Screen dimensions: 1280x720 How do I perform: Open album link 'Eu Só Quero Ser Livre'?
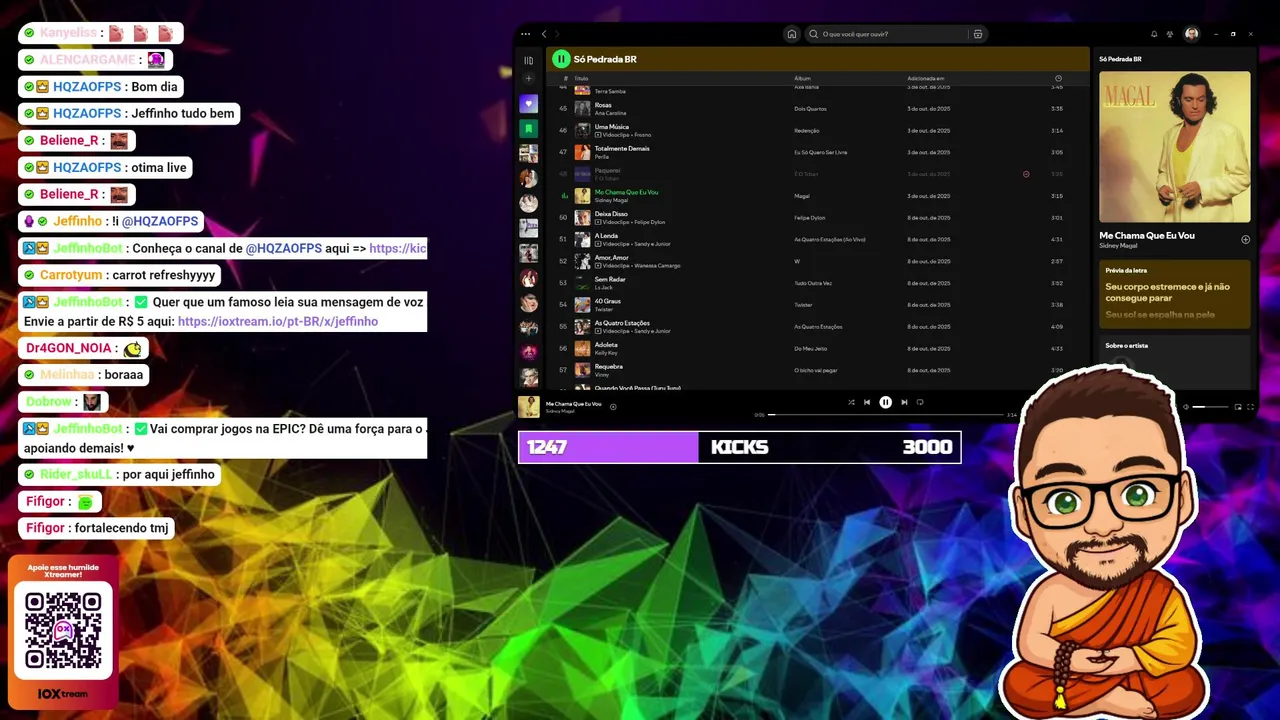click(820, 152)
